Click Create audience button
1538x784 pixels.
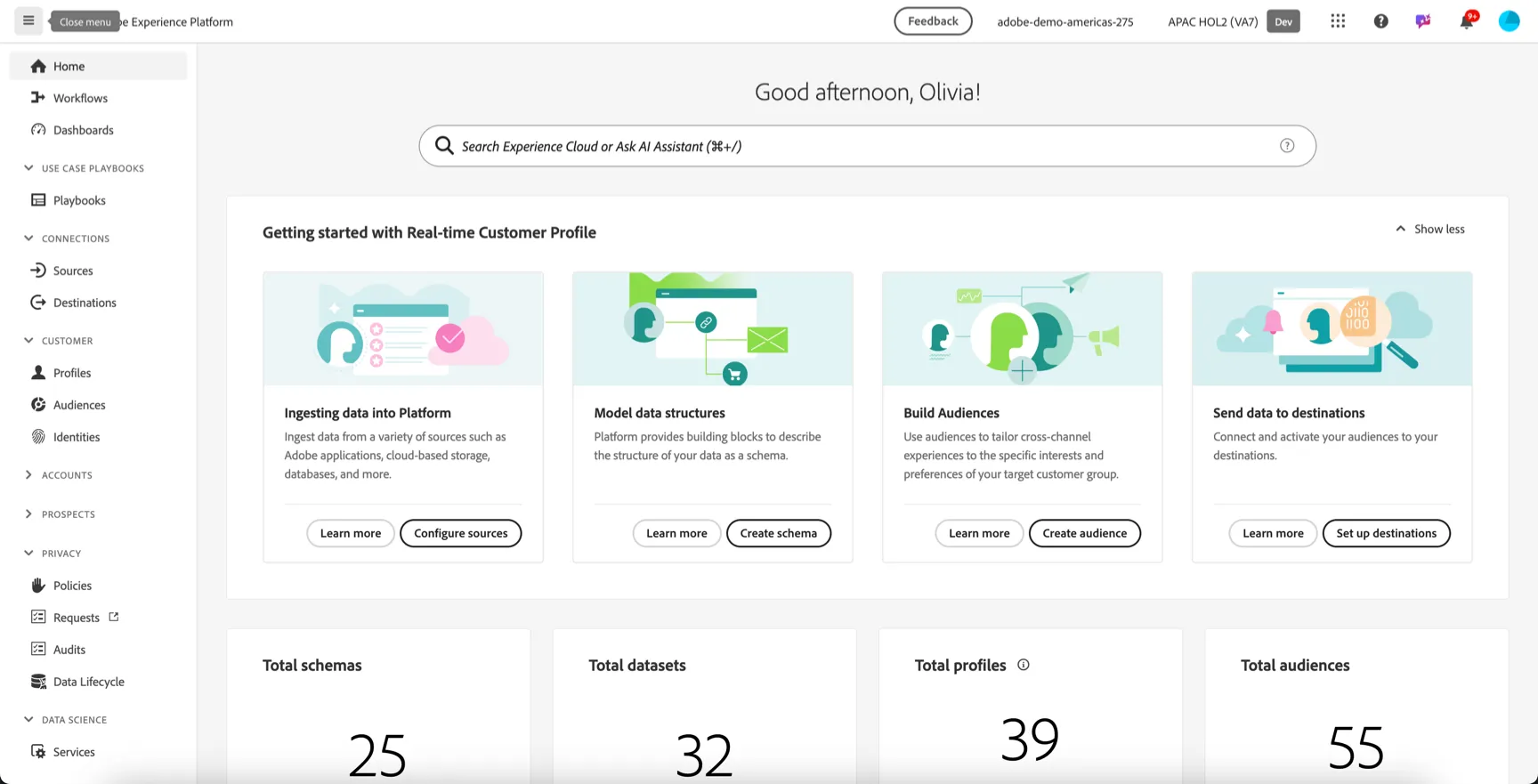pos(1084,533)
